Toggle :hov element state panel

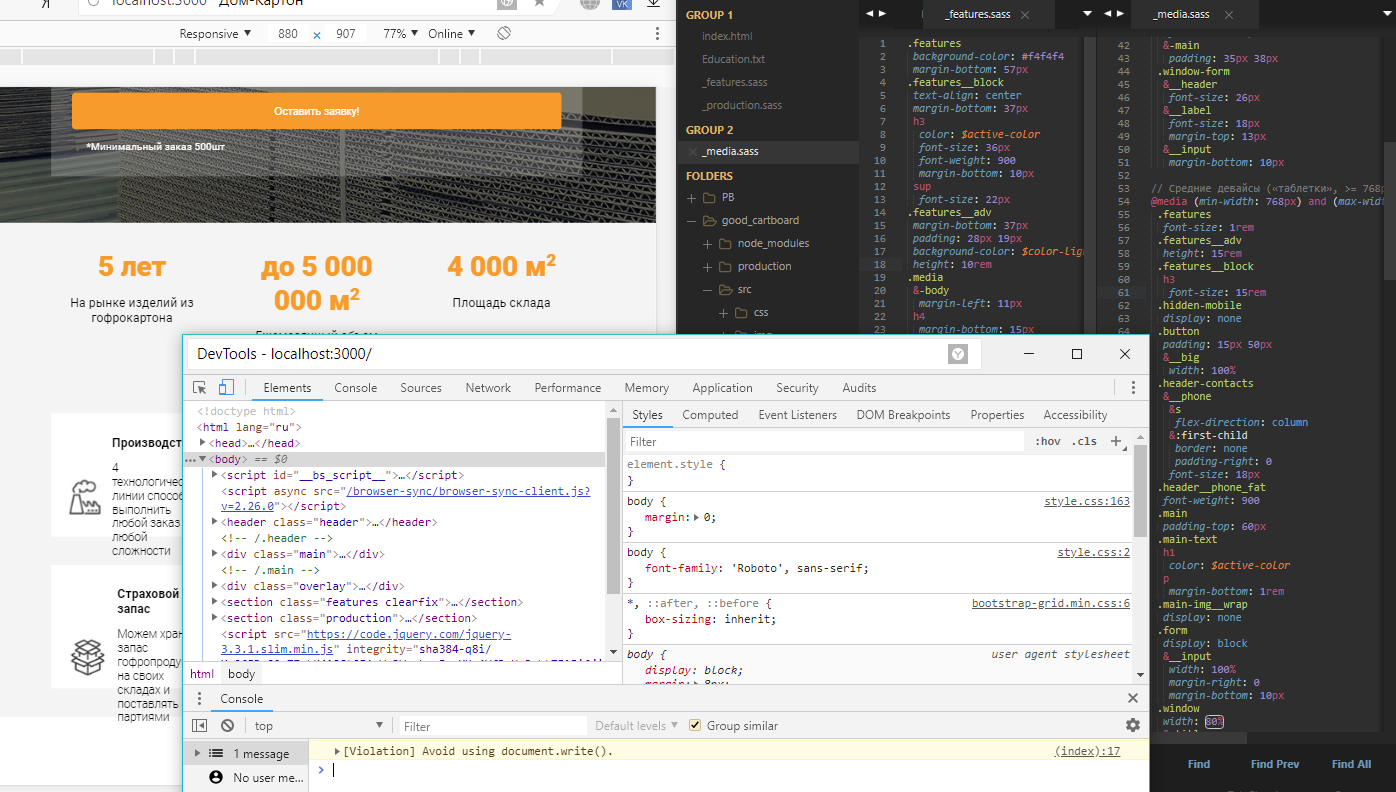1048,441
